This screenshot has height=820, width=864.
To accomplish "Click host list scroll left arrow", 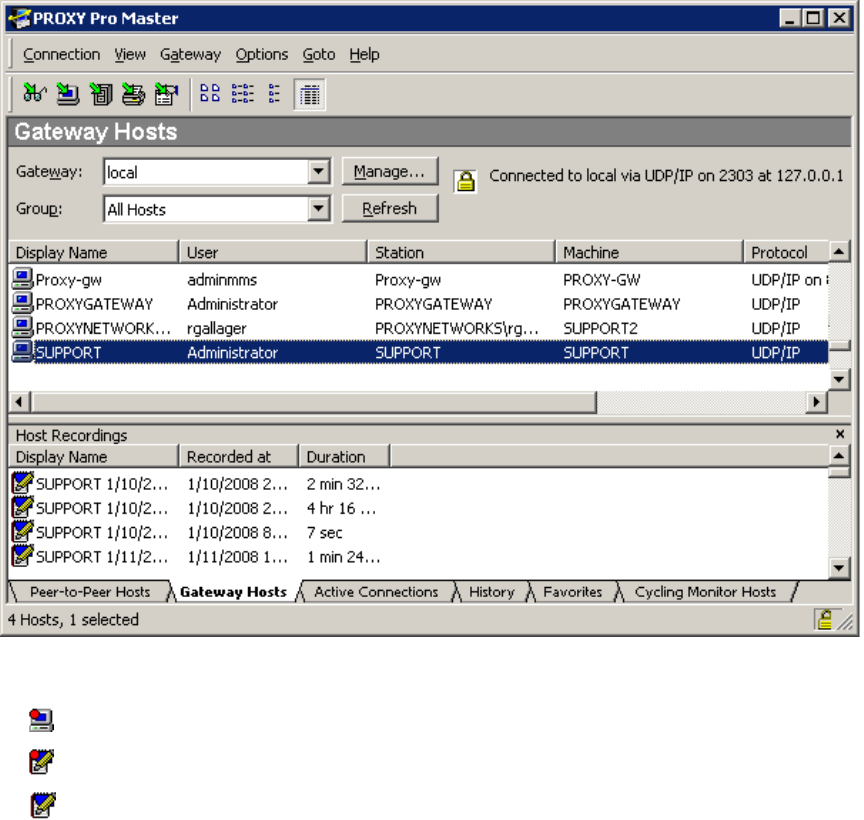I will coord(19,402).
